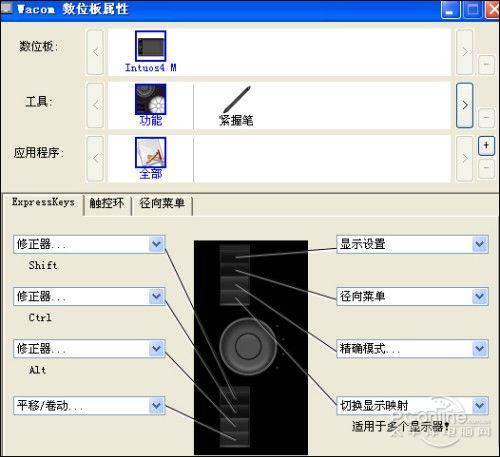Open the 修正器 dropdown above Shift
500x457 pixels.
click(89, 244)
